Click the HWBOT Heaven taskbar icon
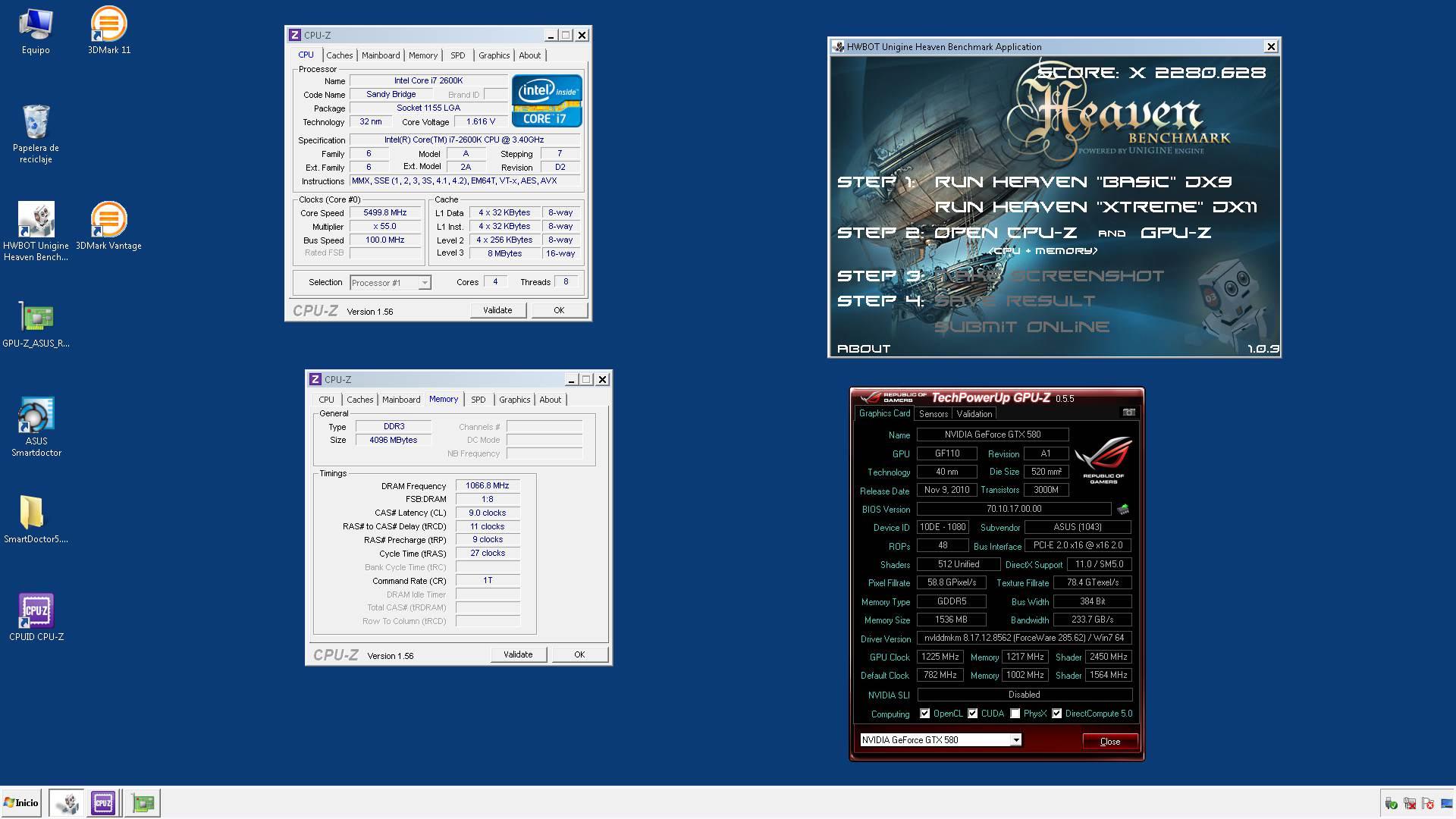This screenshot has height=819, width=1456. tap(67, 802)
